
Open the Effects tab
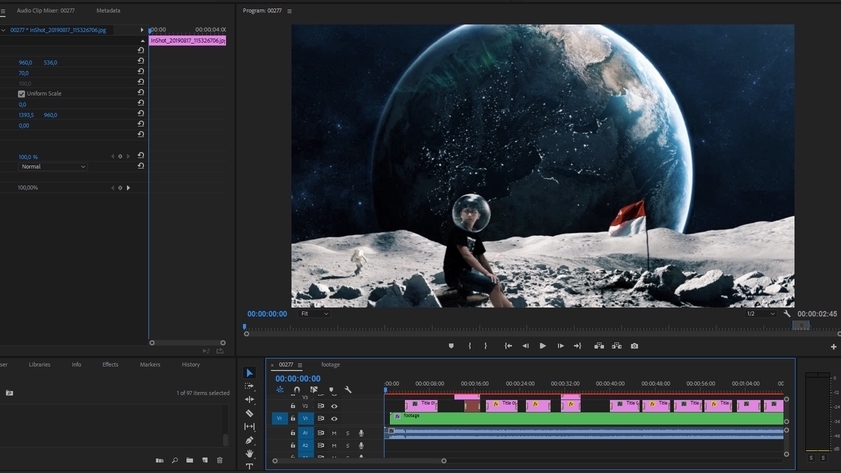(110, 364)
